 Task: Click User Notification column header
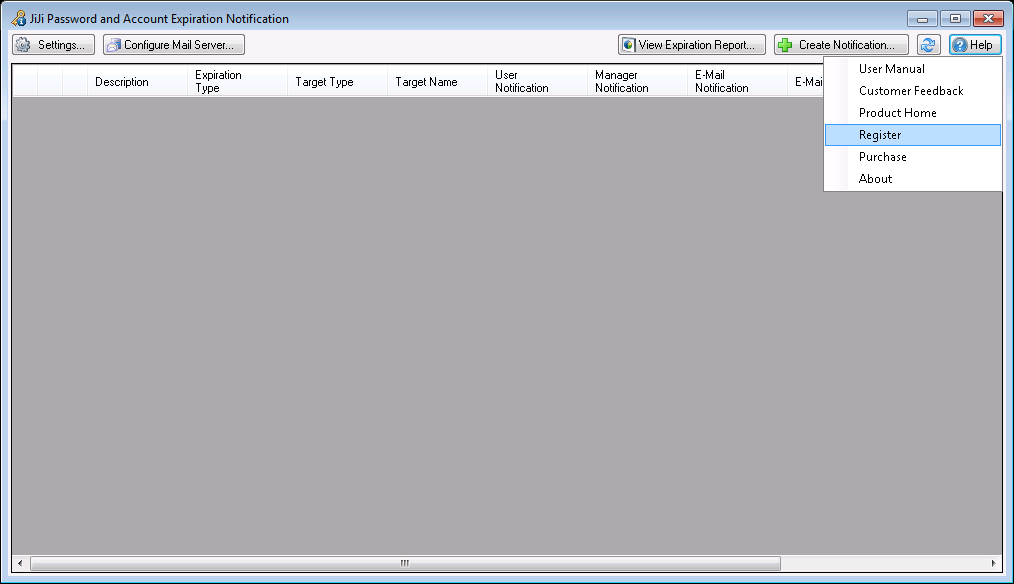point(537,81)
